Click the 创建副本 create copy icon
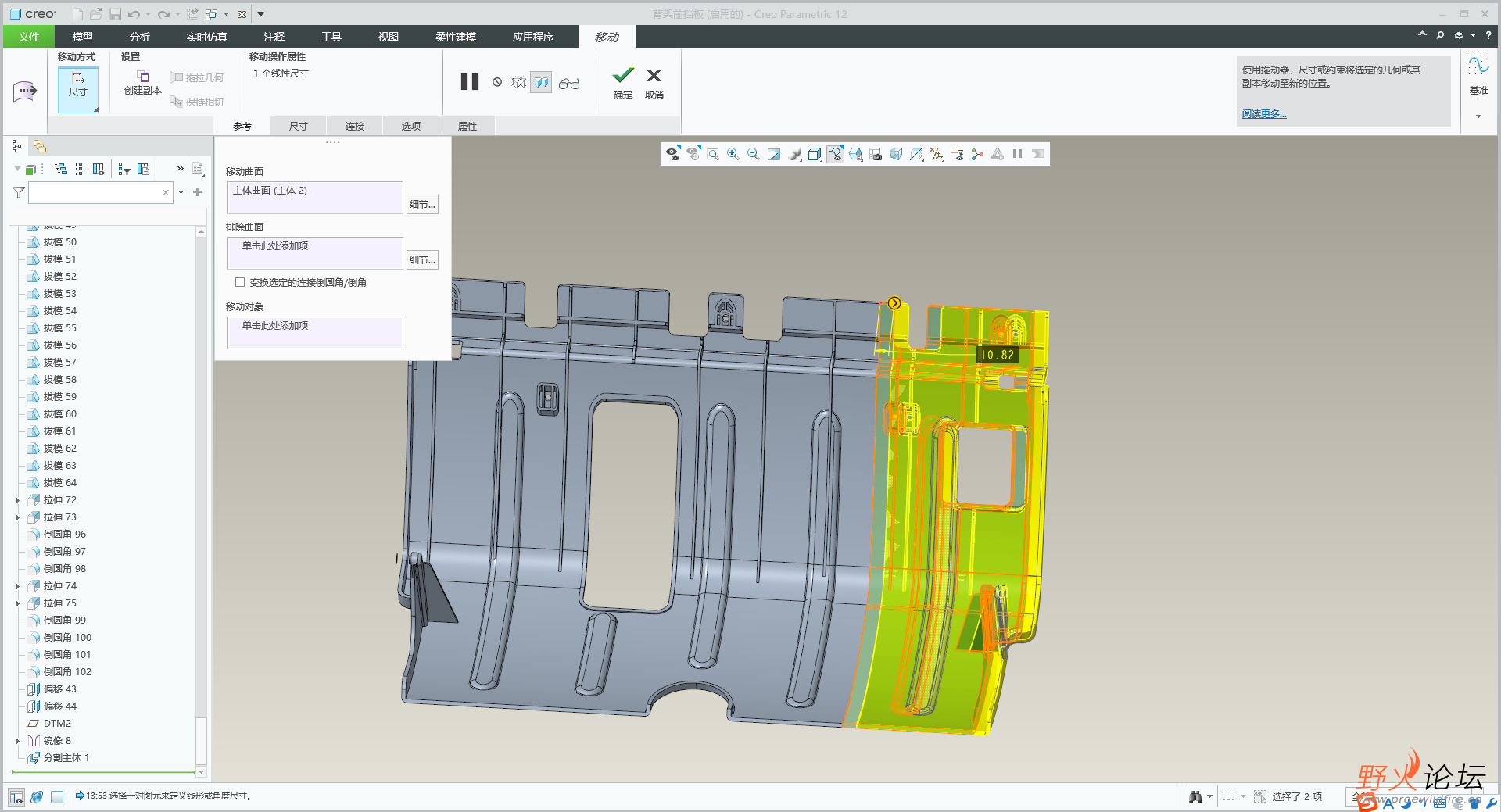 click(x=143, y=77)
